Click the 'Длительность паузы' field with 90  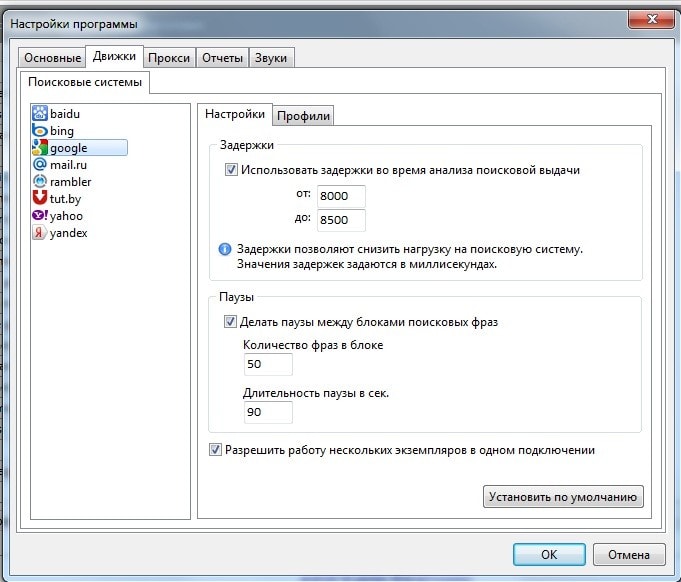268,413
